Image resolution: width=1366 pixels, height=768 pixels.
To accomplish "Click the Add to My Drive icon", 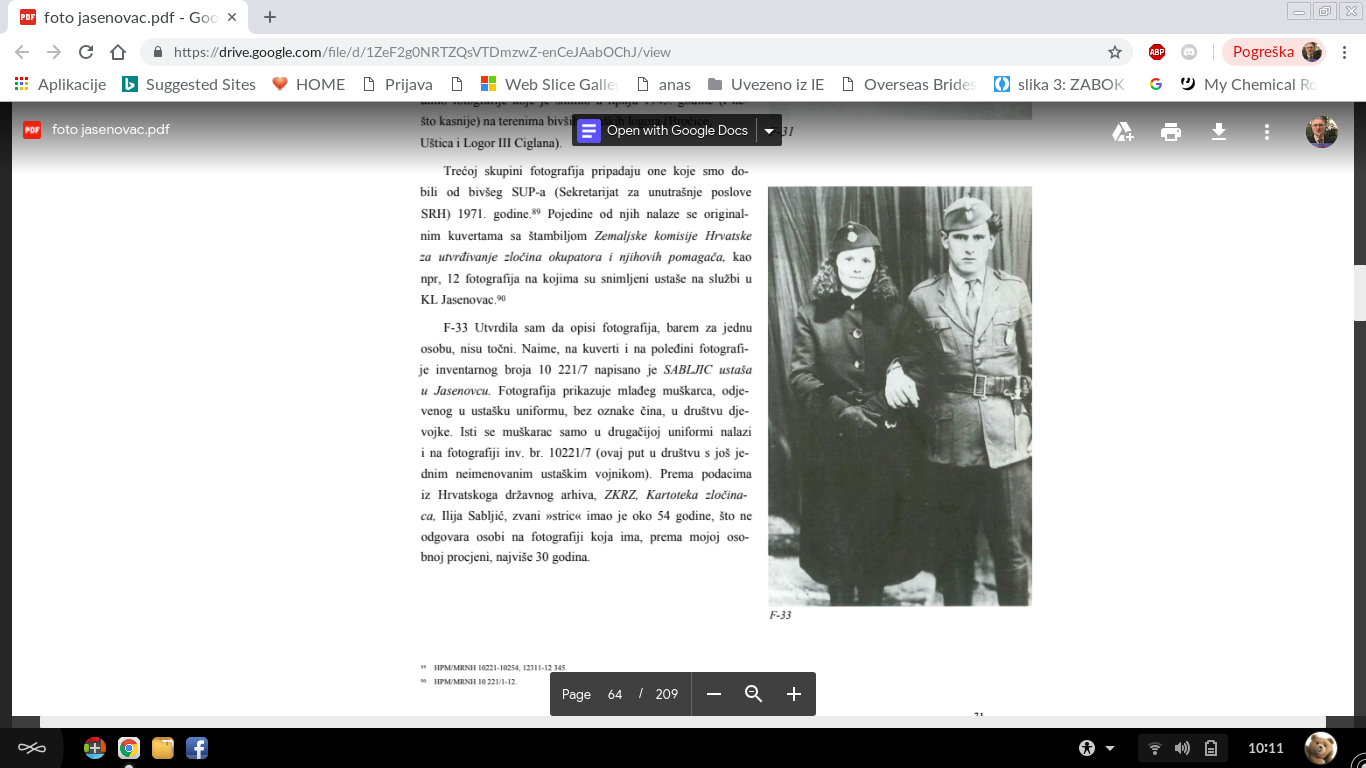I will [1123, 132].
